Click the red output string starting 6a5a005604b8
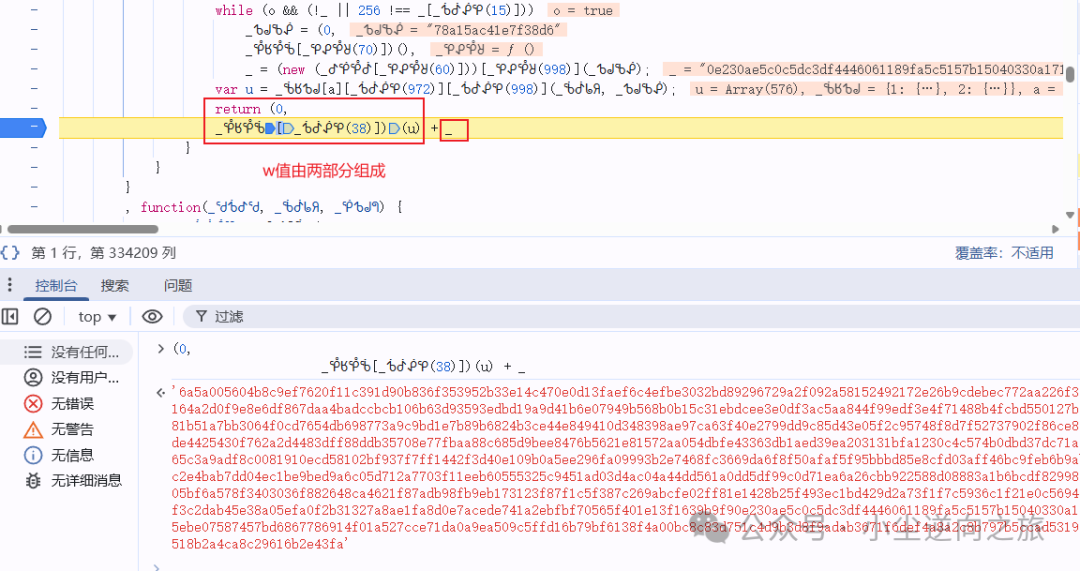 coord(623,468)
